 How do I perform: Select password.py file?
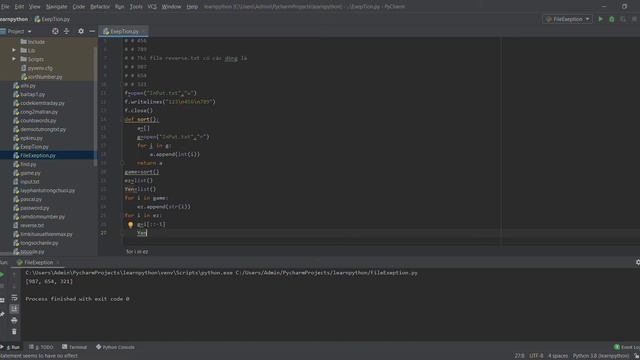(31, 208)
